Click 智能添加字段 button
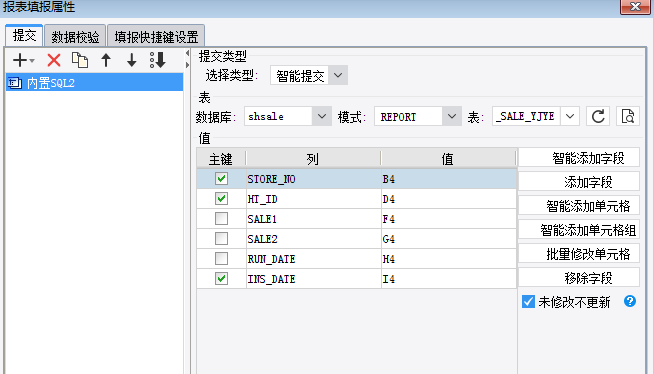The height and width of the screenshot is (374, 654). click(x=579, y=158)
